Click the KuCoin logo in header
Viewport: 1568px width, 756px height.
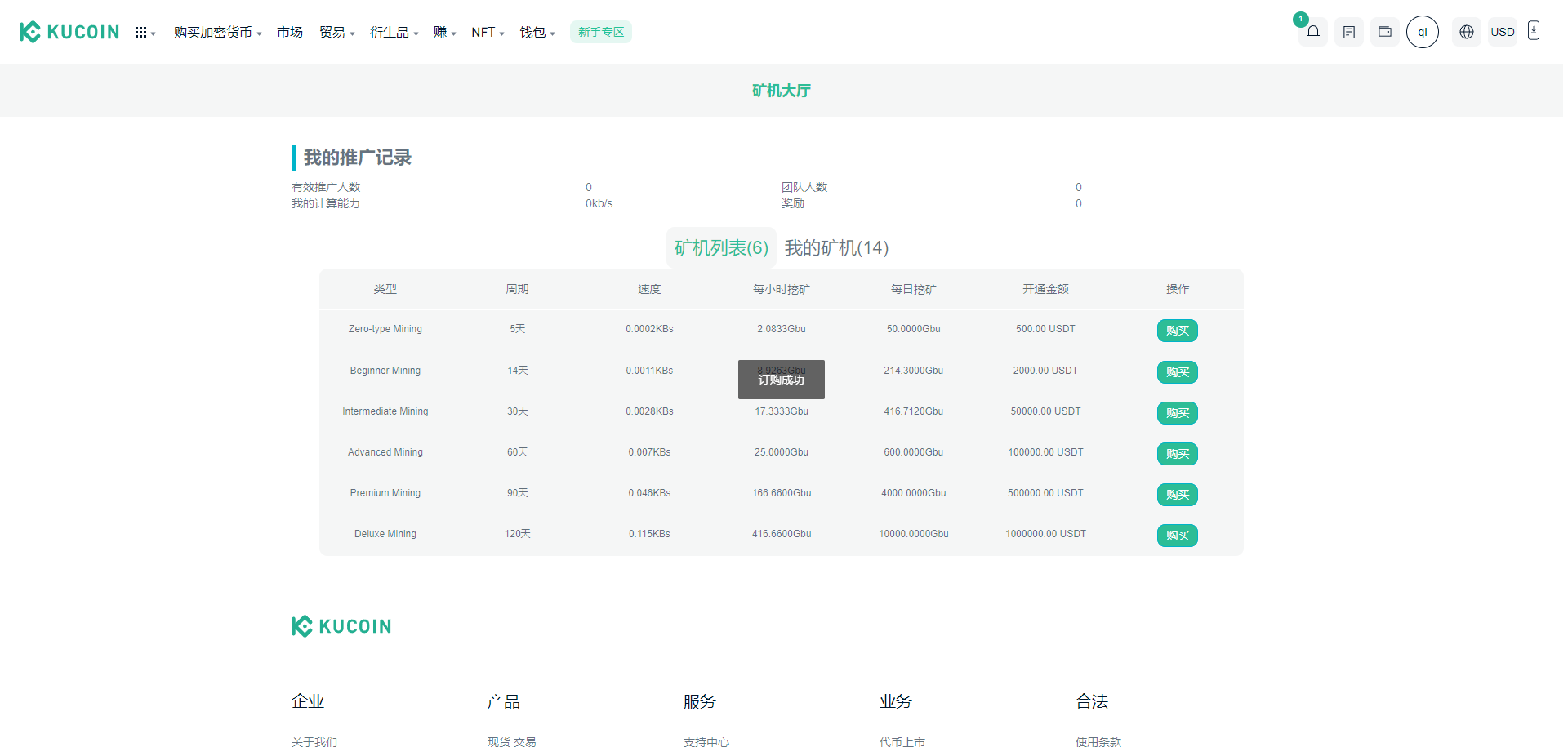(x=69, y=32)
